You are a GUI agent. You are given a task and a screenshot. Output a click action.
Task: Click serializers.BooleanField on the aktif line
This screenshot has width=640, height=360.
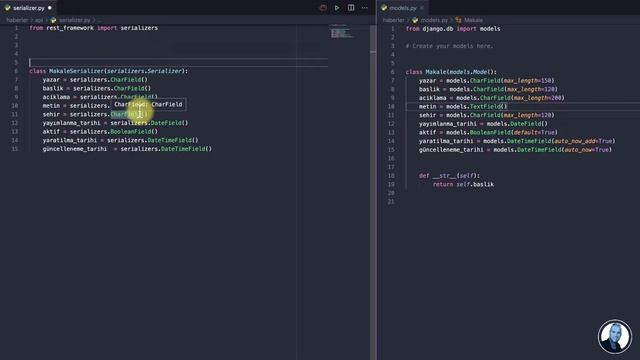tap(113, 131)
